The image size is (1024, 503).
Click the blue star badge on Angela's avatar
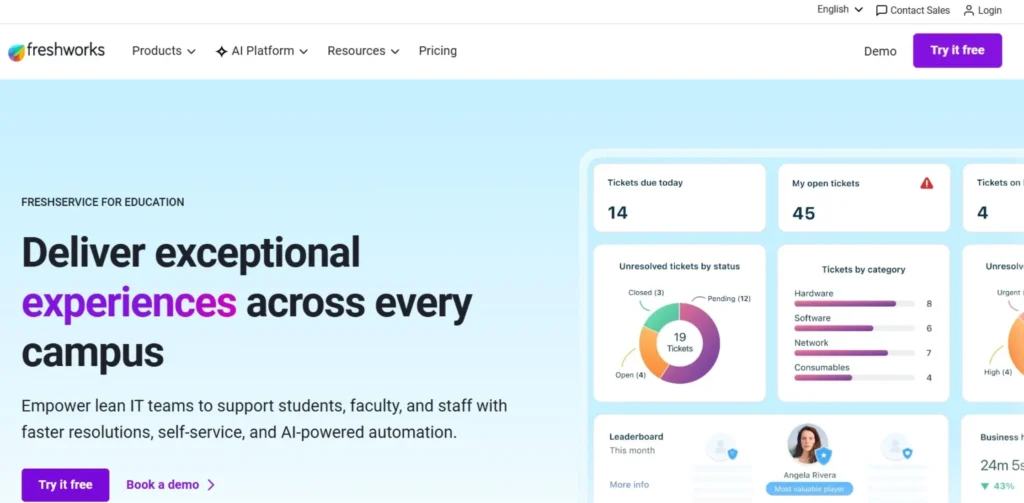[x=824, y=455]
